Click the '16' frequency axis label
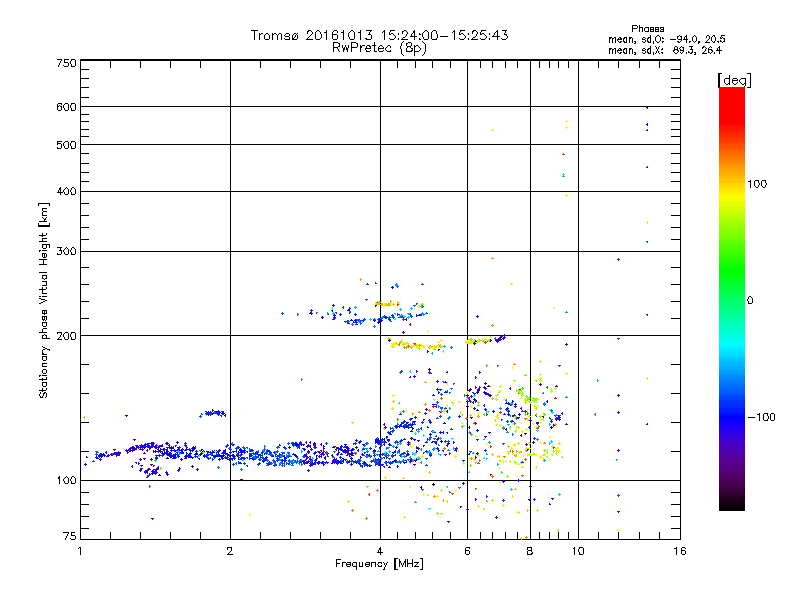The width and height of the screenshot is (800, 600). click(680, 551)
